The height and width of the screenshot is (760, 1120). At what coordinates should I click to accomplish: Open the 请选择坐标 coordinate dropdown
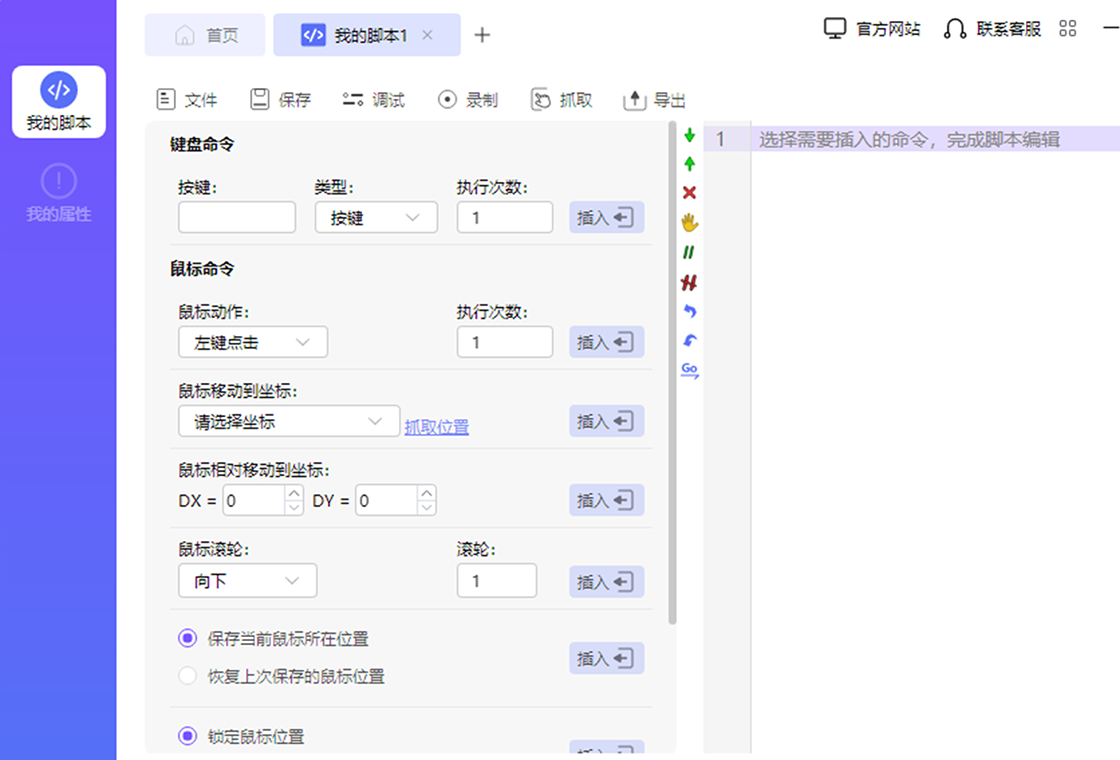pyautogui.click(x=289, y=421)
